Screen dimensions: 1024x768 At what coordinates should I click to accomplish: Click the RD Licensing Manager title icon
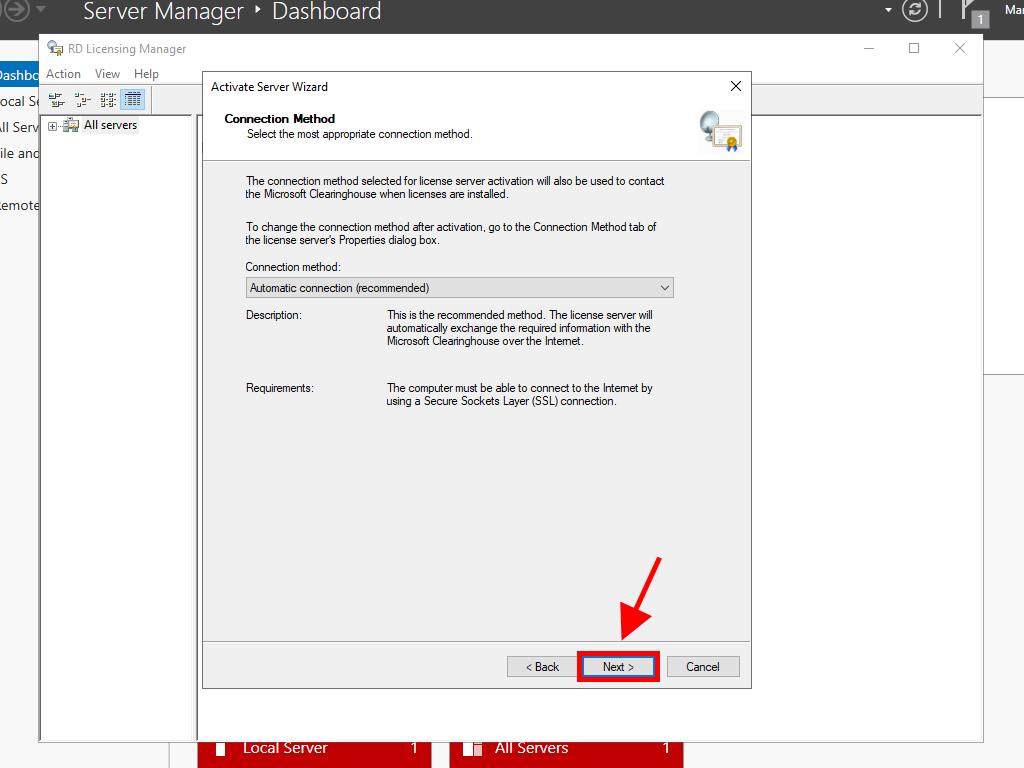55,48
